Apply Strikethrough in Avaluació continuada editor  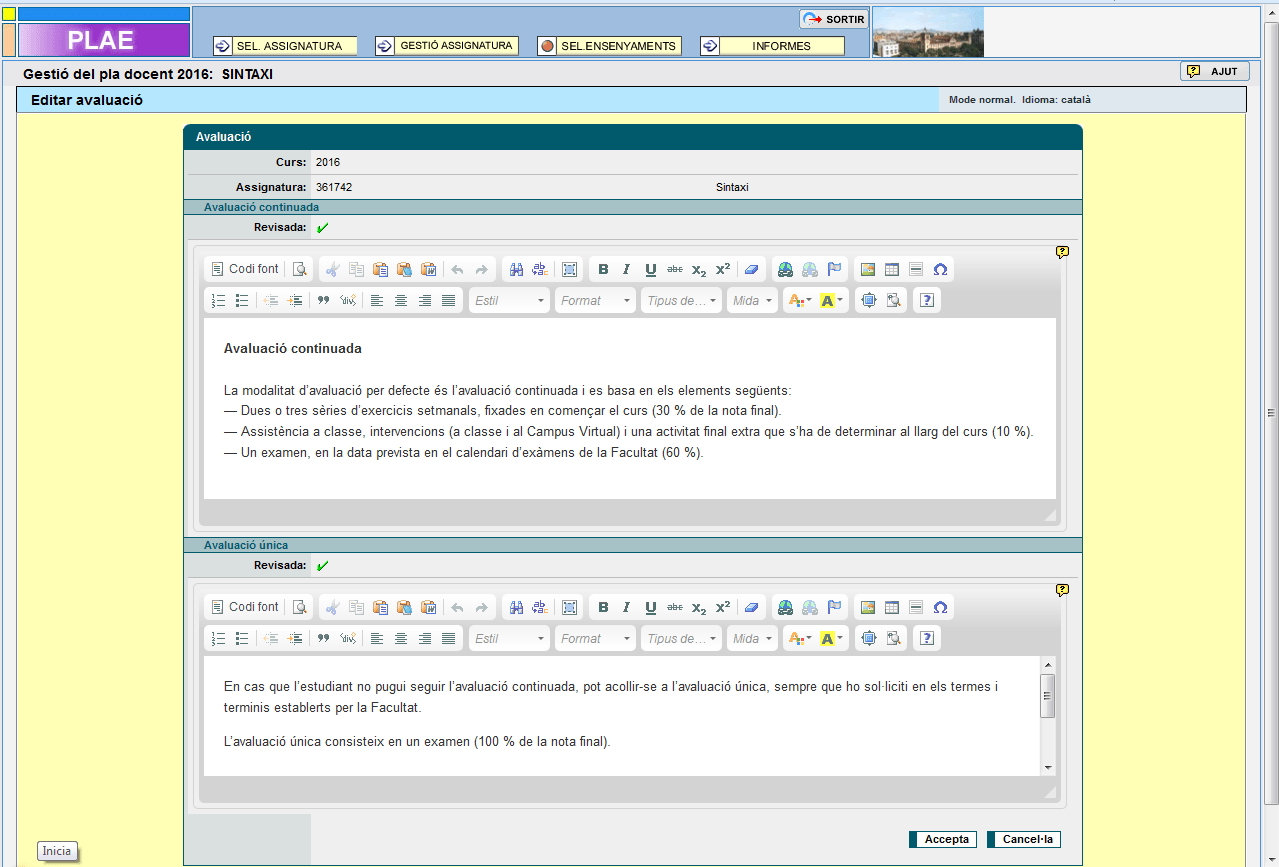tap(675, 269)
